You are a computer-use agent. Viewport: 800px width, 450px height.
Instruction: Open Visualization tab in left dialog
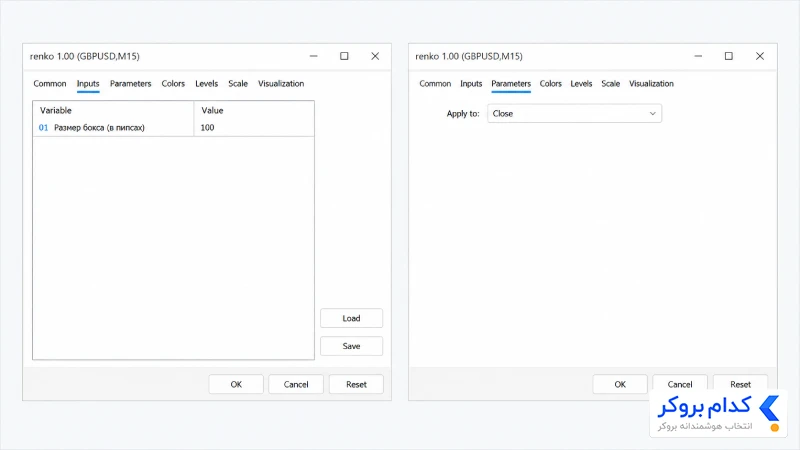[x=281, y=84]
